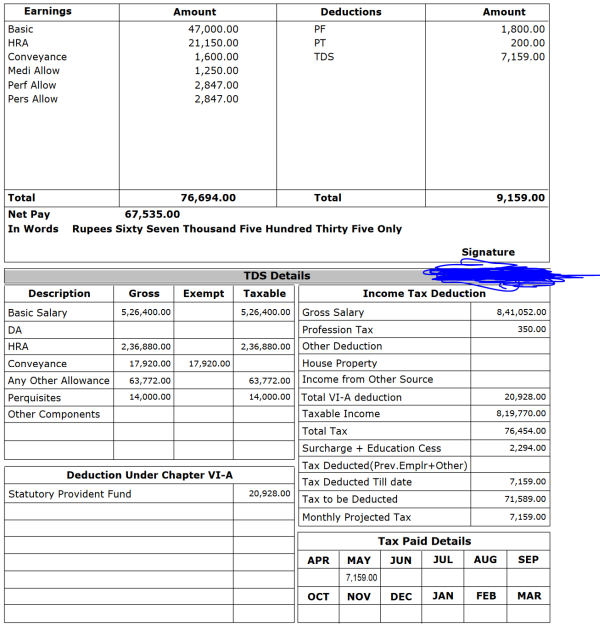Screen dimensions: 600x627
Task: Select the Gross Salary value 8,41,052.00
Action: click(x=521, y=313)
